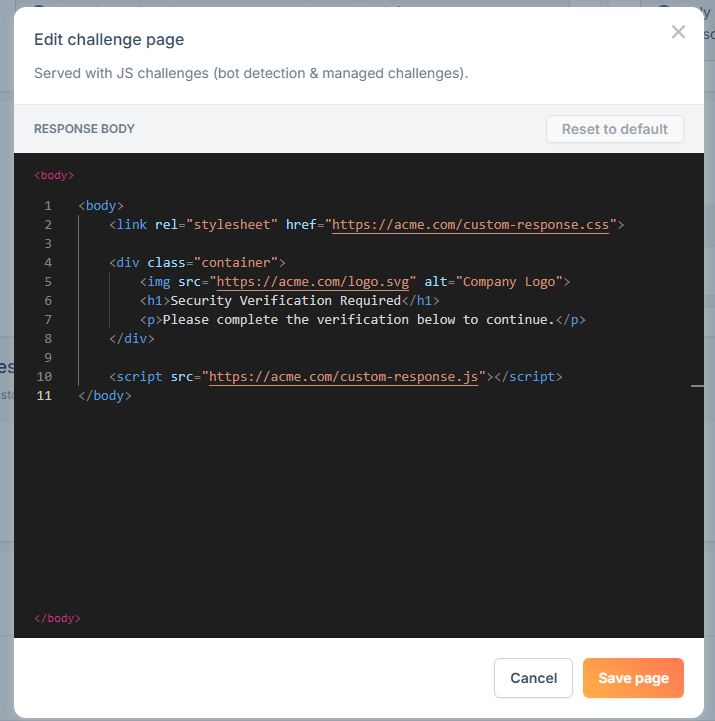
Task: Click line number 3 in editor gutter
Action: [x=48, y=244]
